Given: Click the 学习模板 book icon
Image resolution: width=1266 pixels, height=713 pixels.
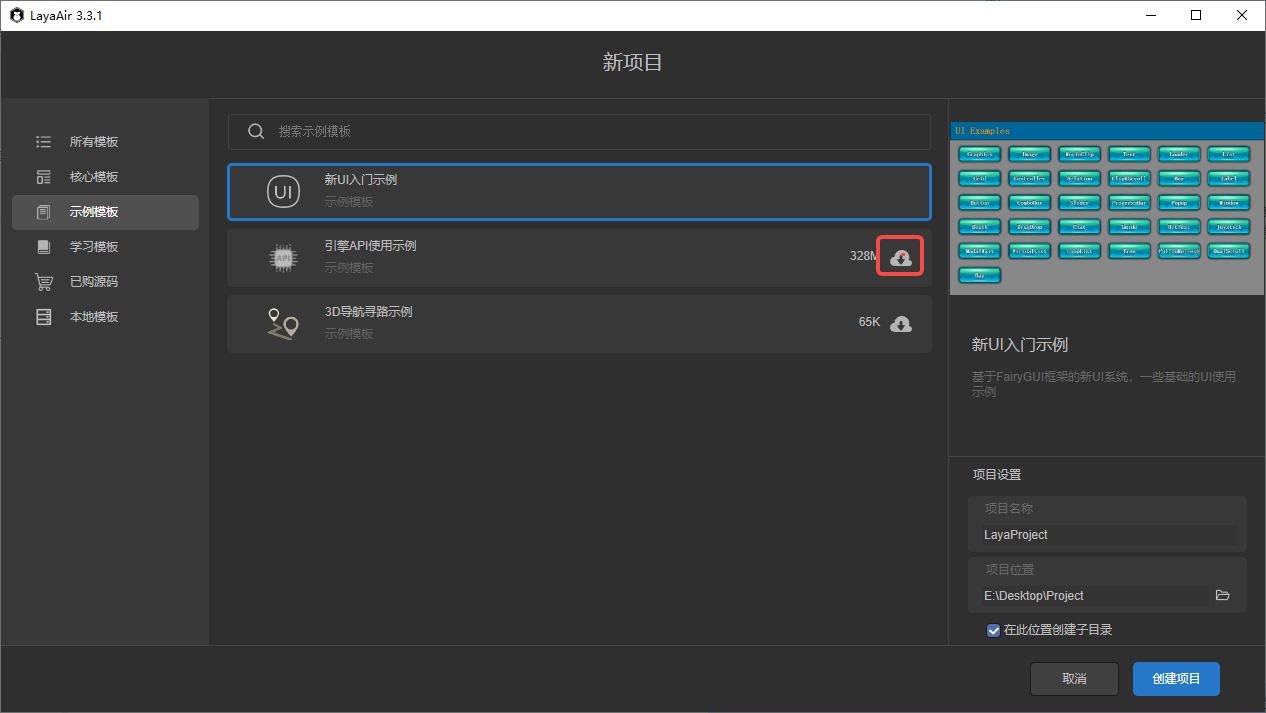Looking at the screenshot, I should pyautogui.click(x=43, y=247).
